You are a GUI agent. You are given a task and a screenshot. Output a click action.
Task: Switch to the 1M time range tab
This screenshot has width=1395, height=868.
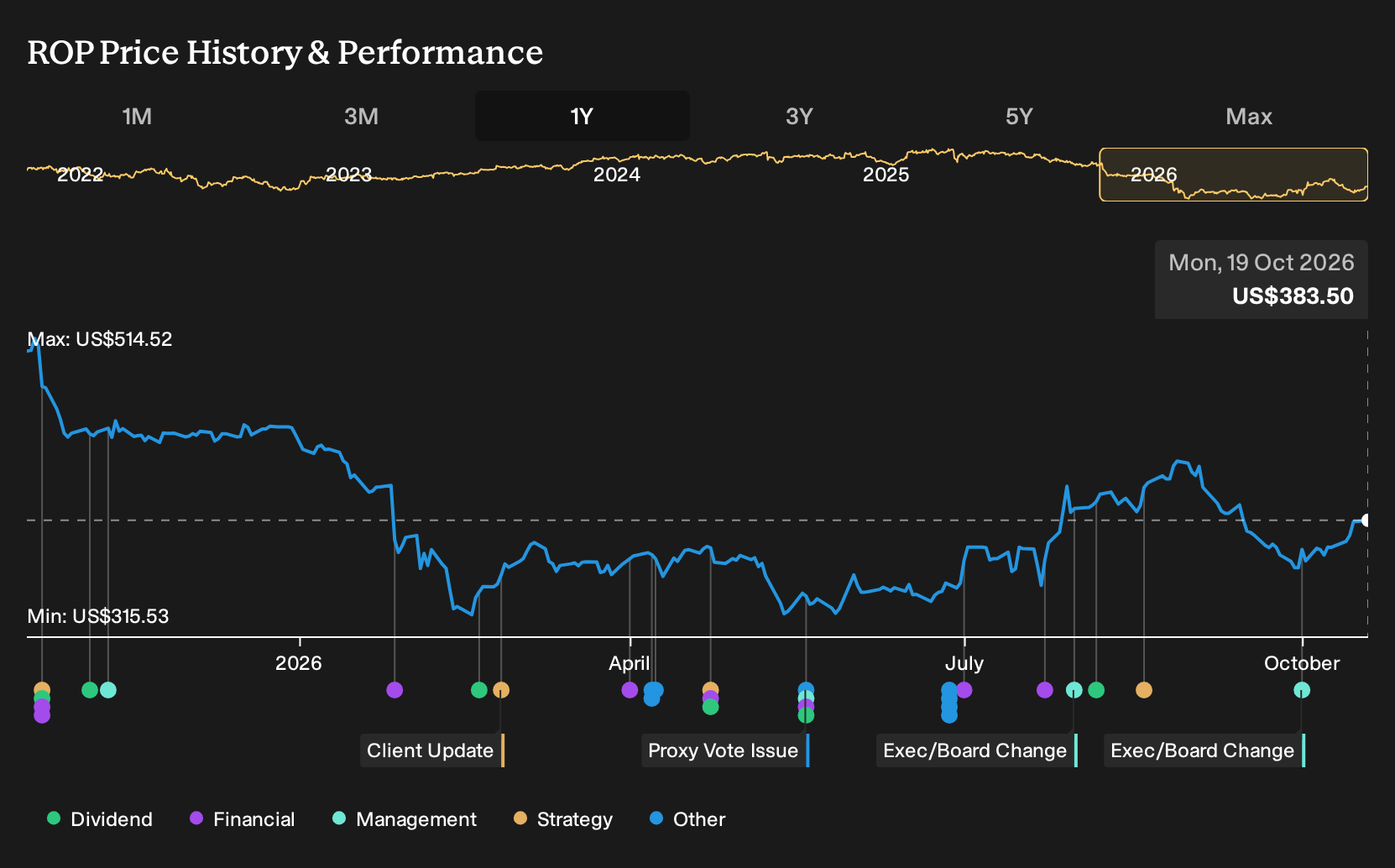pos(137,116)
